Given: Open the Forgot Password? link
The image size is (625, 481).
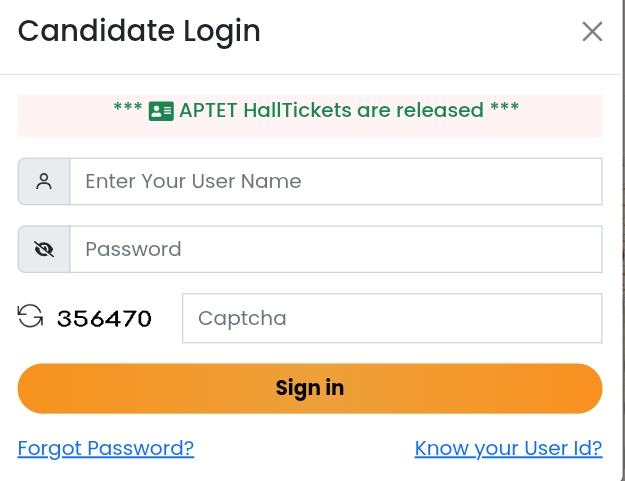Looking at the screenshot, I should 106,448.
